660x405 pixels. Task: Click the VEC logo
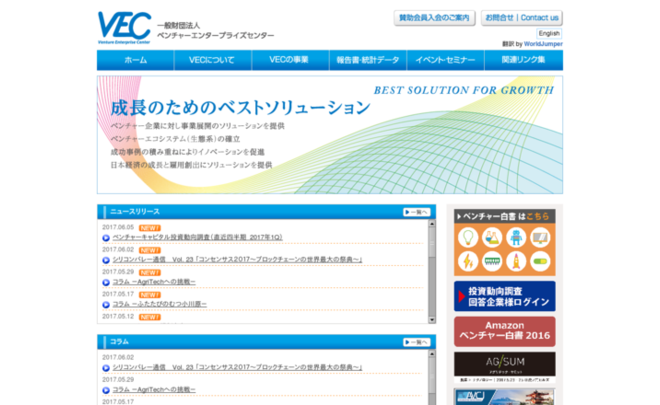tap(125, 25)
